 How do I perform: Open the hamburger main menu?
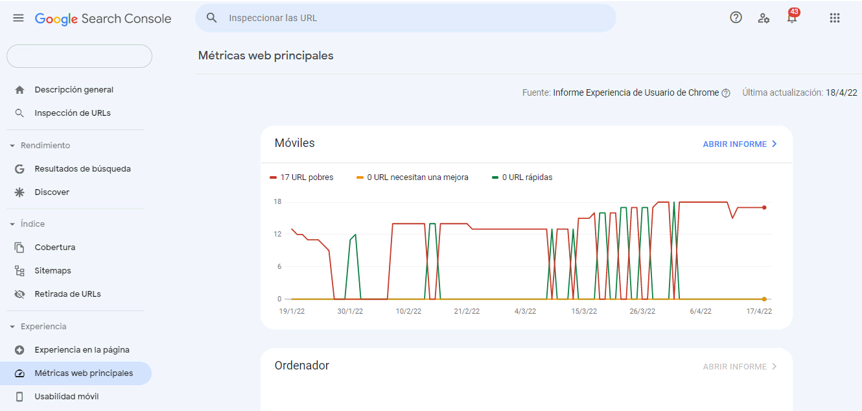pos(18,18)
